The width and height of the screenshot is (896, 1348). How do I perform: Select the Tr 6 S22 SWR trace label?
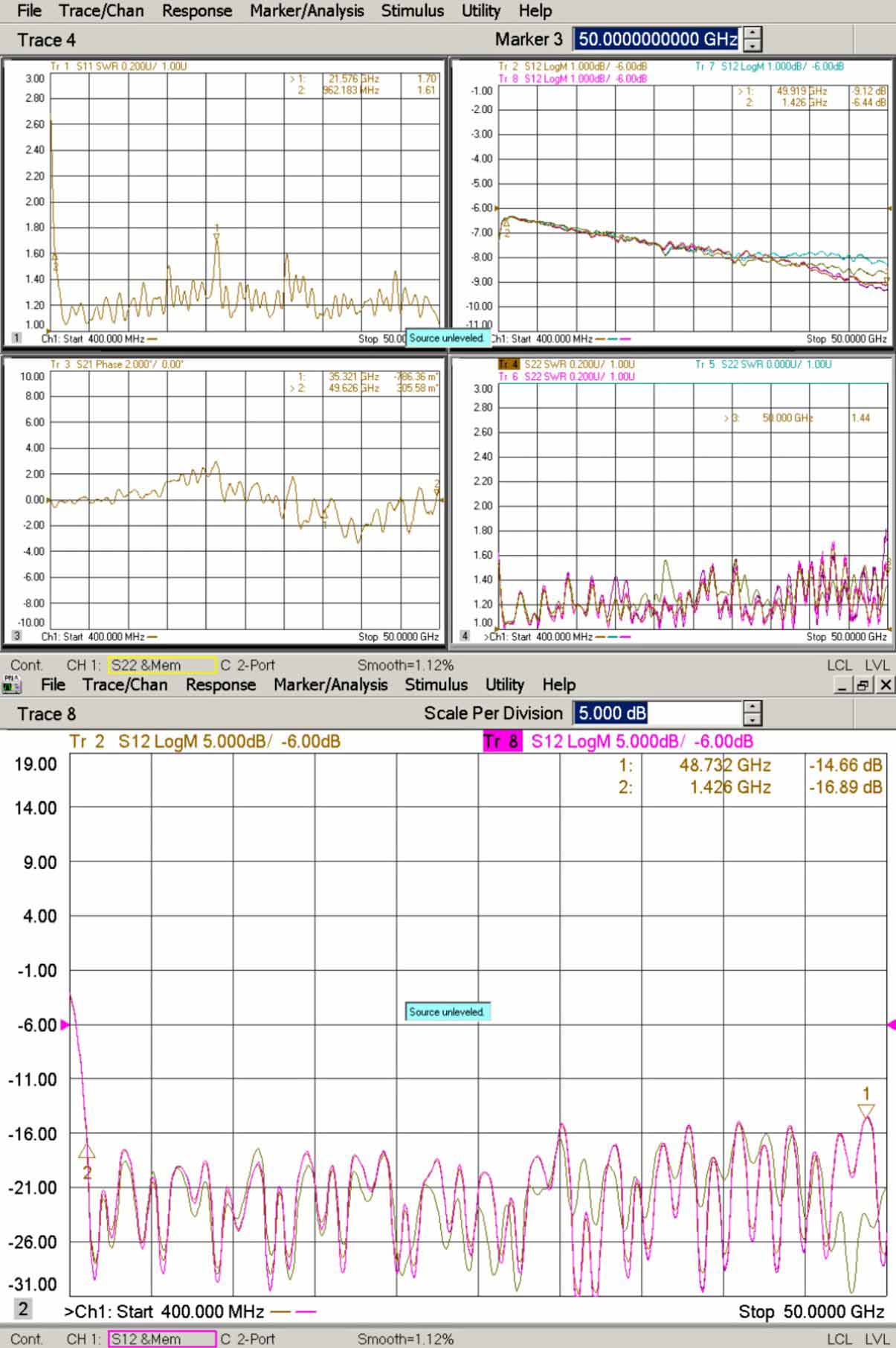click(566, 376)
